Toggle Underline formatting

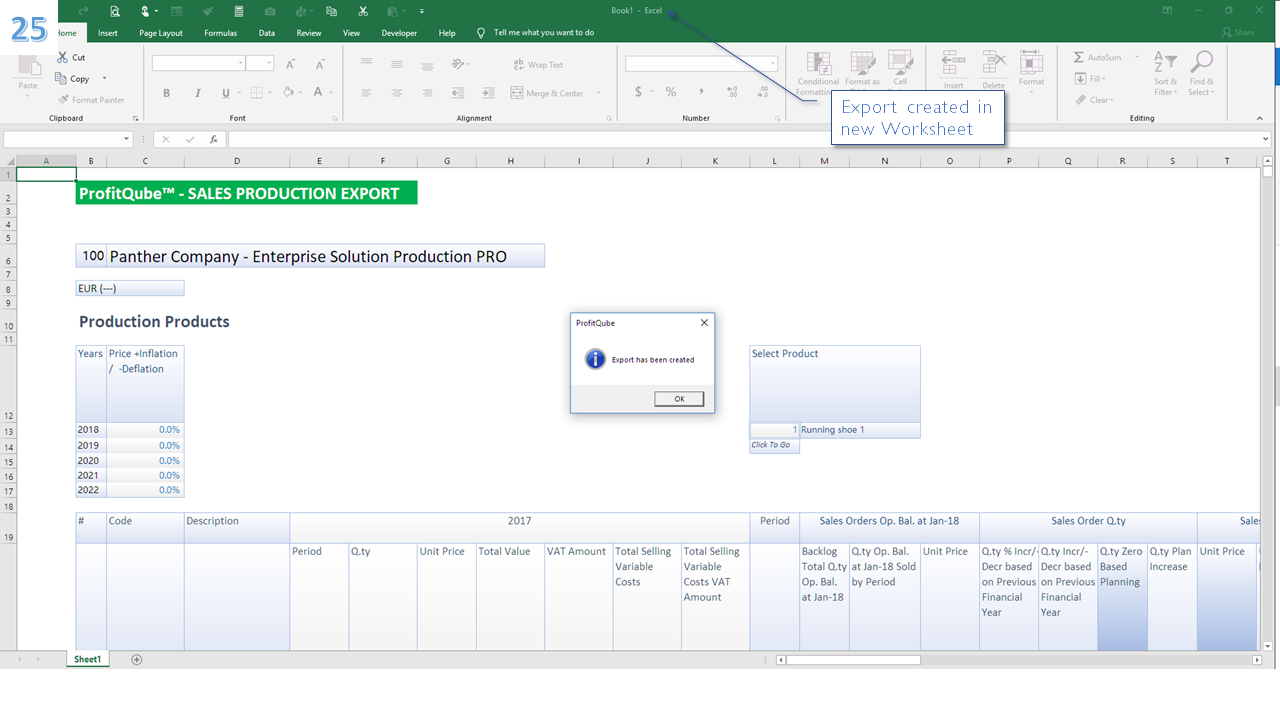coord(225,93)
